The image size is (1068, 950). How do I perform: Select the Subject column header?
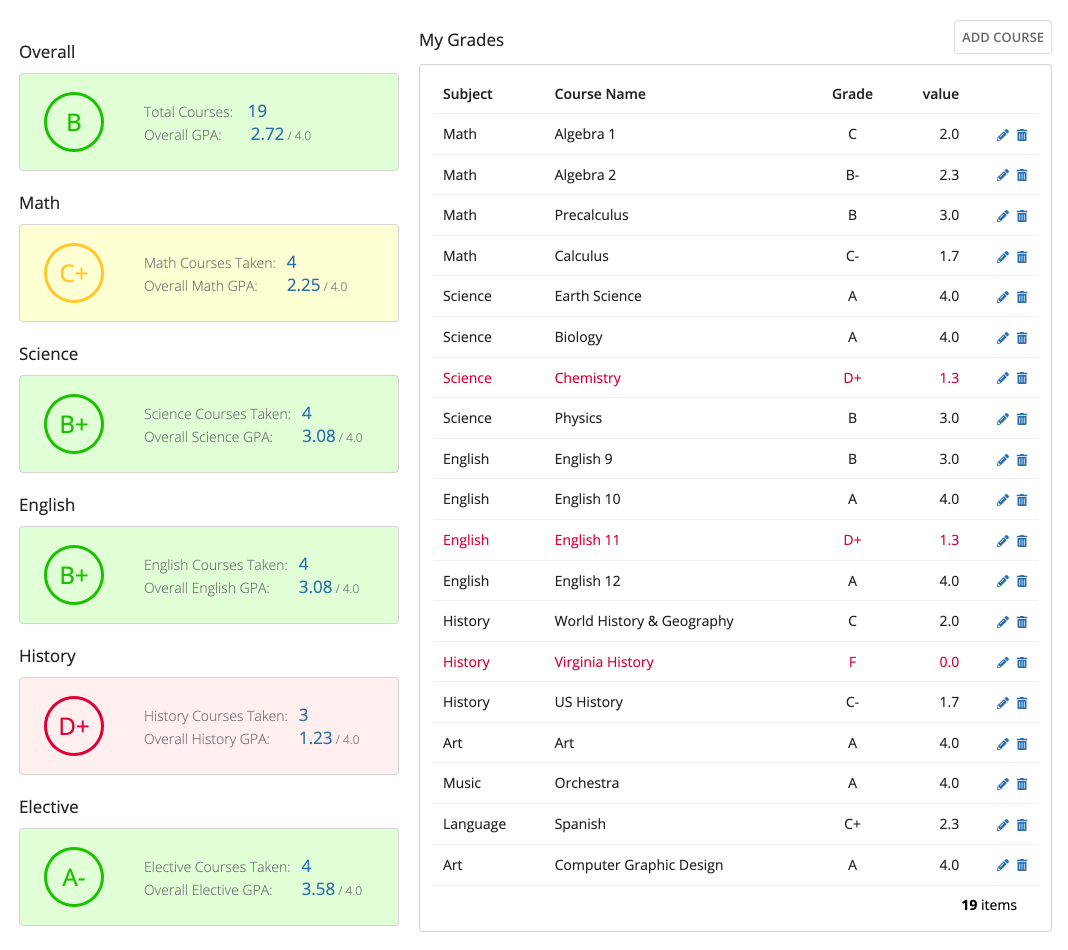tap(466, 93)
